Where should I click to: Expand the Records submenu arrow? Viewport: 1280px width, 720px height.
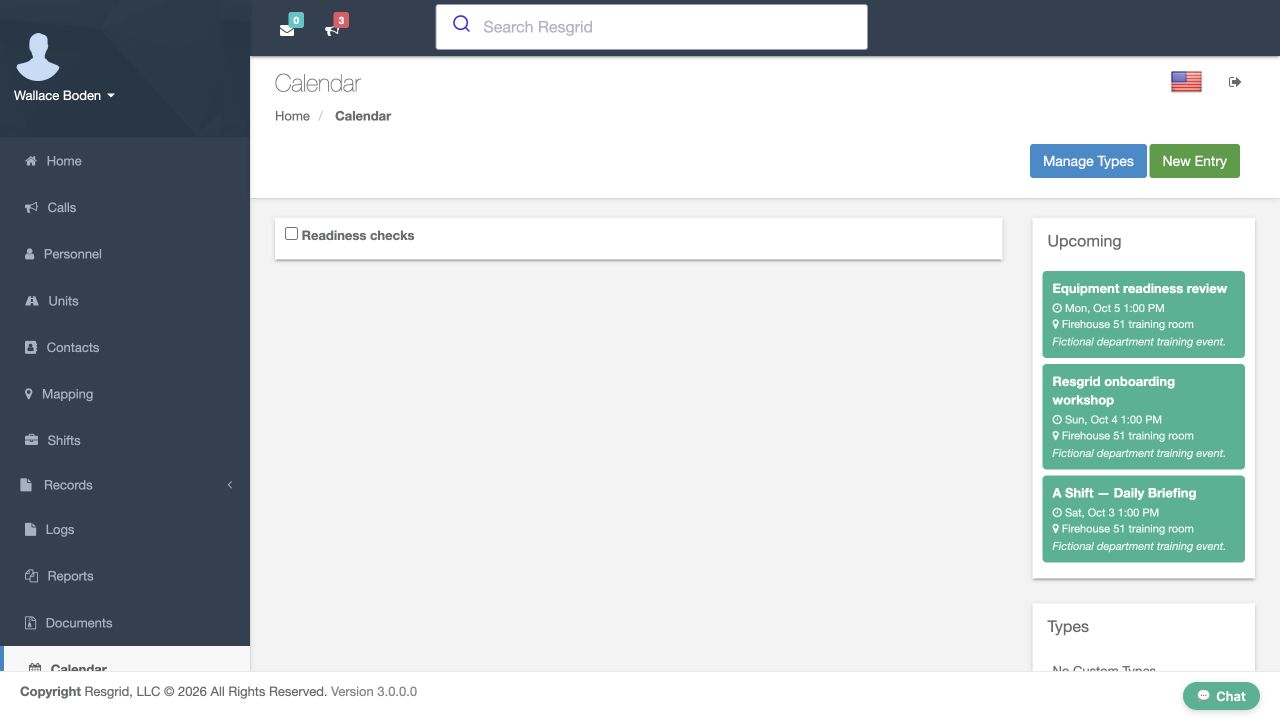tap(230, 485)
